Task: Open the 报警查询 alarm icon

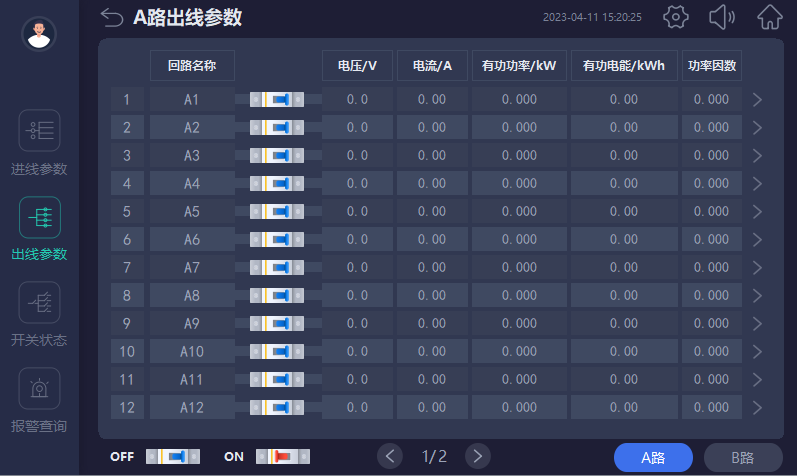Action: [x=39, y=388]
